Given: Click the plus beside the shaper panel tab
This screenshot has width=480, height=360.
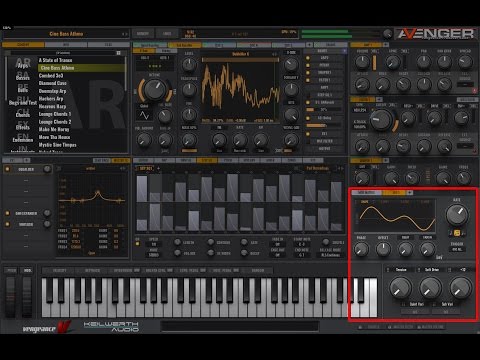Looking at the screenshot, I should click(386, 160).
